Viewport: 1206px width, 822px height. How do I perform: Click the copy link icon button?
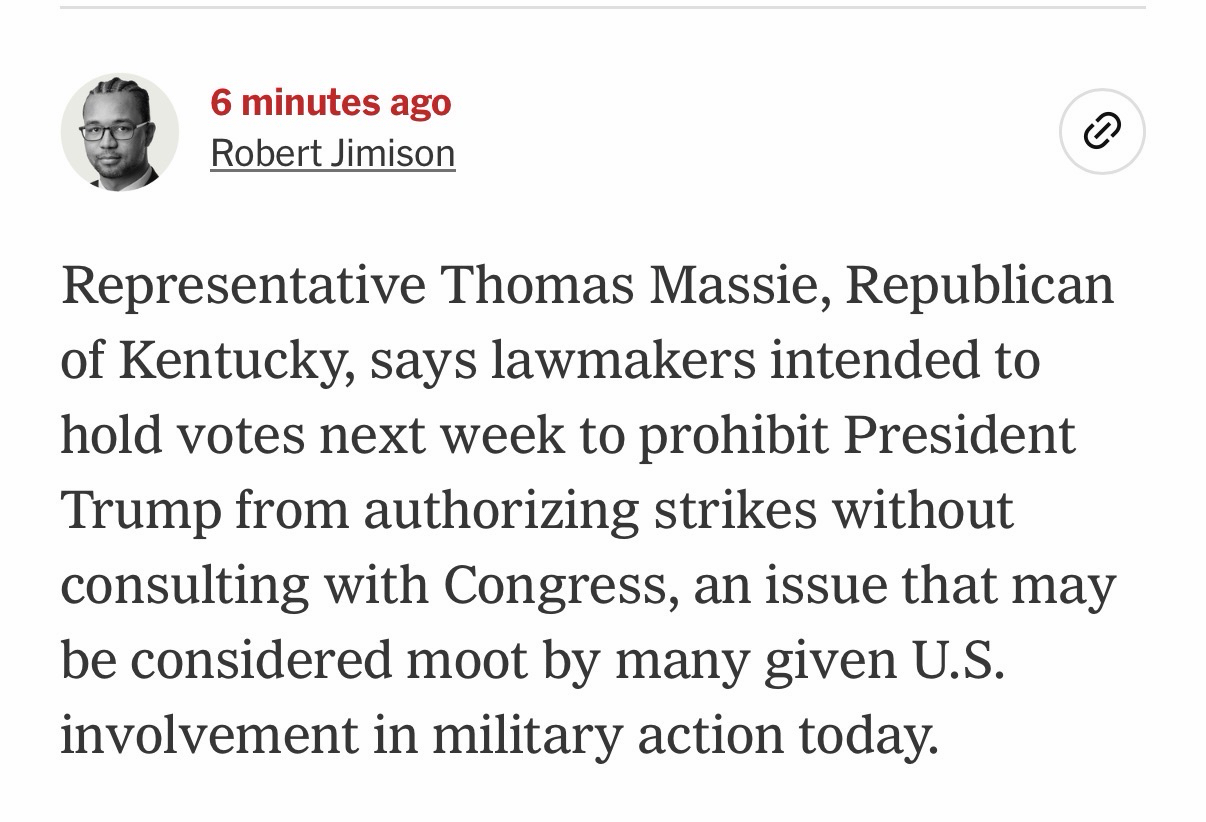(1102, 131)
